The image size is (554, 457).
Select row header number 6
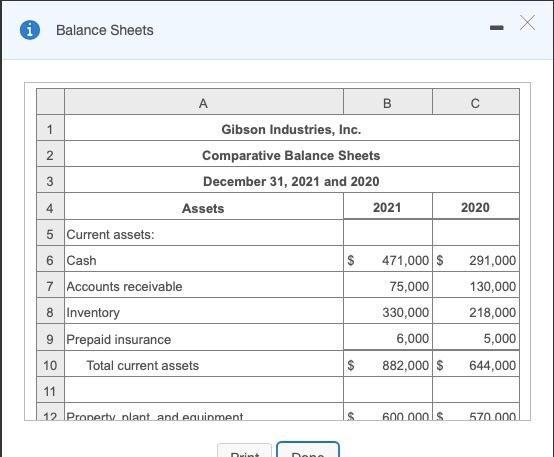(50, 260)
